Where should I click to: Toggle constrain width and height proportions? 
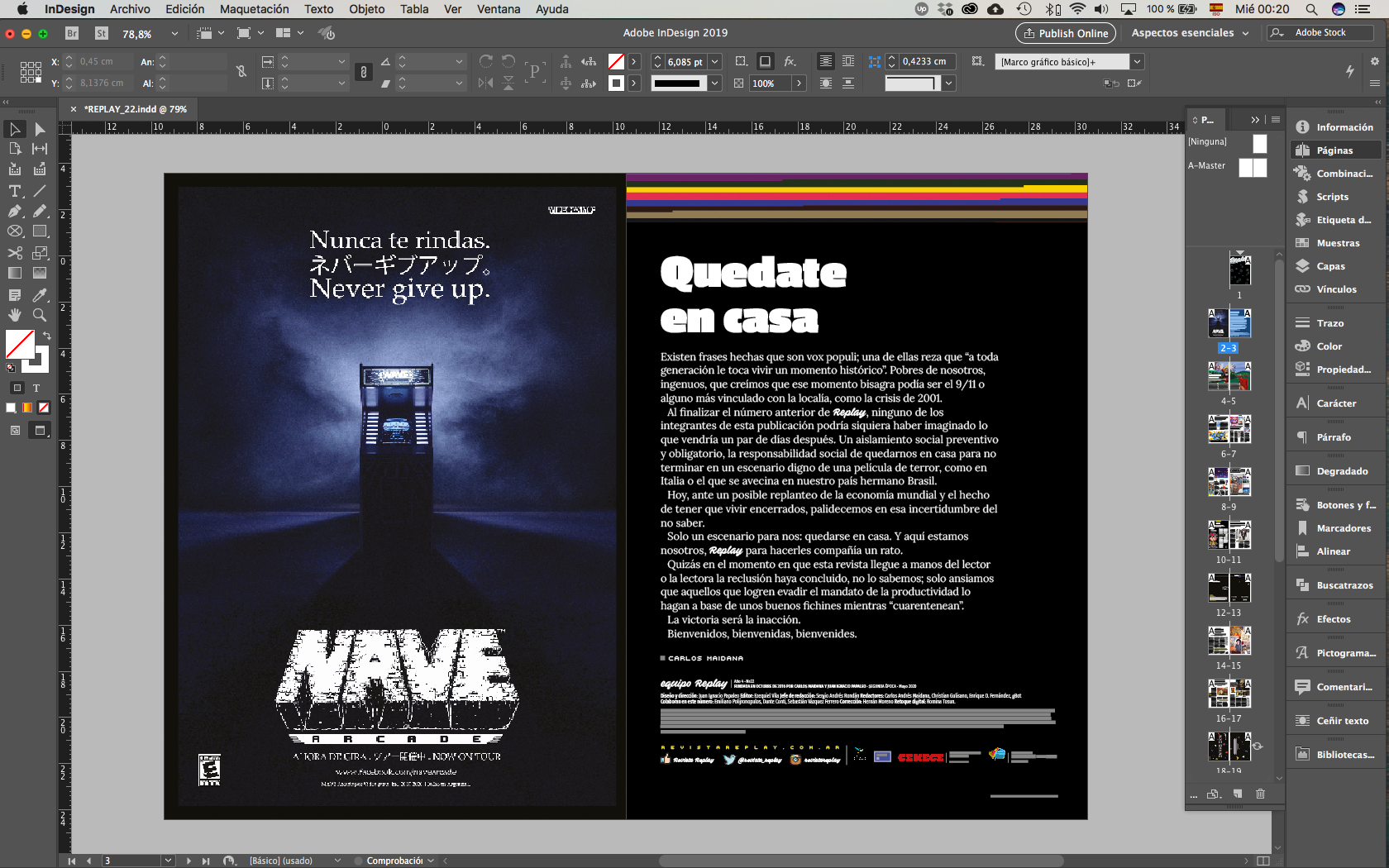click(241, 72)
